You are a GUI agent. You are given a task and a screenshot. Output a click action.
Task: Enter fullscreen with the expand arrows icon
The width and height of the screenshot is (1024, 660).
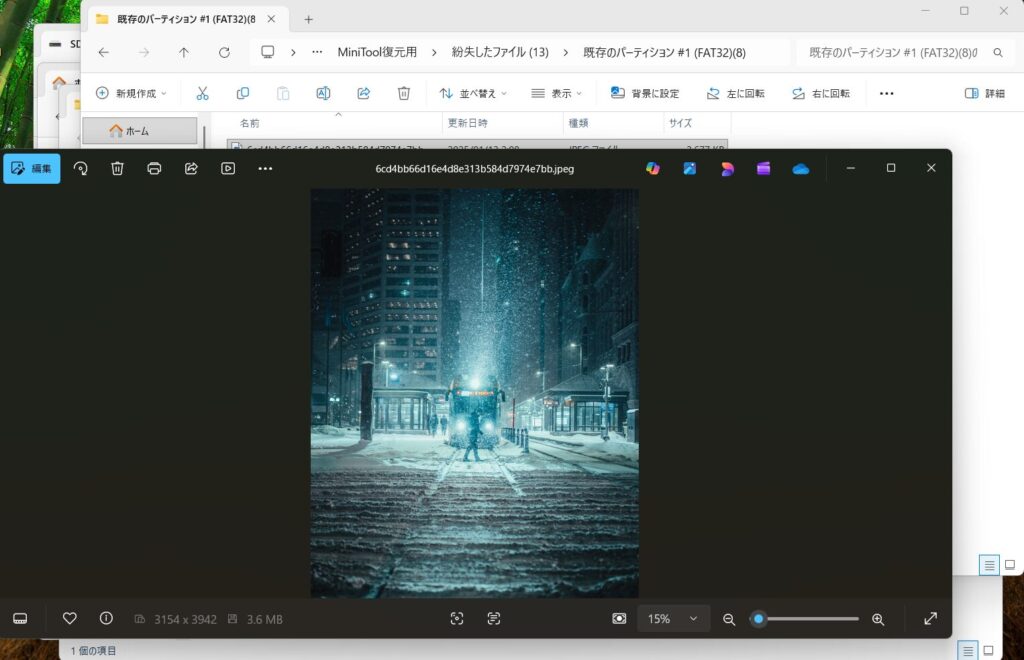coord(930,619)
